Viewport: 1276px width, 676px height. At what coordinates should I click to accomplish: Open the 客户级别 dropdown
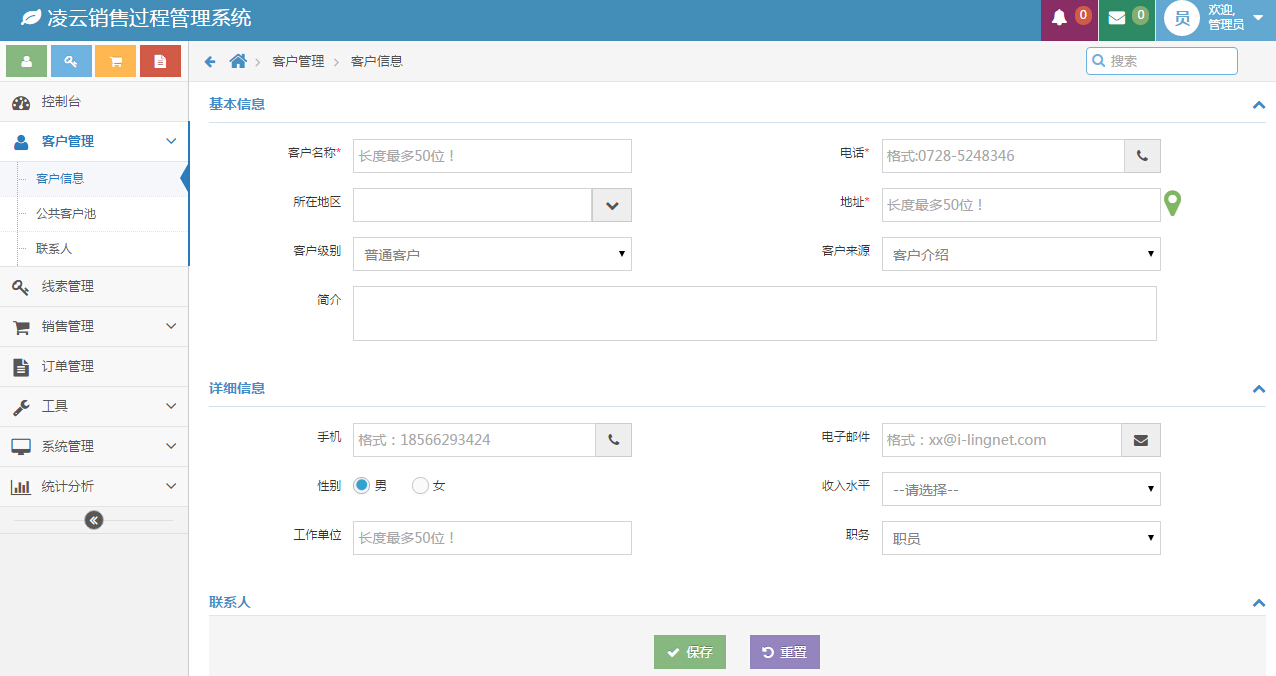coord(492,254)
